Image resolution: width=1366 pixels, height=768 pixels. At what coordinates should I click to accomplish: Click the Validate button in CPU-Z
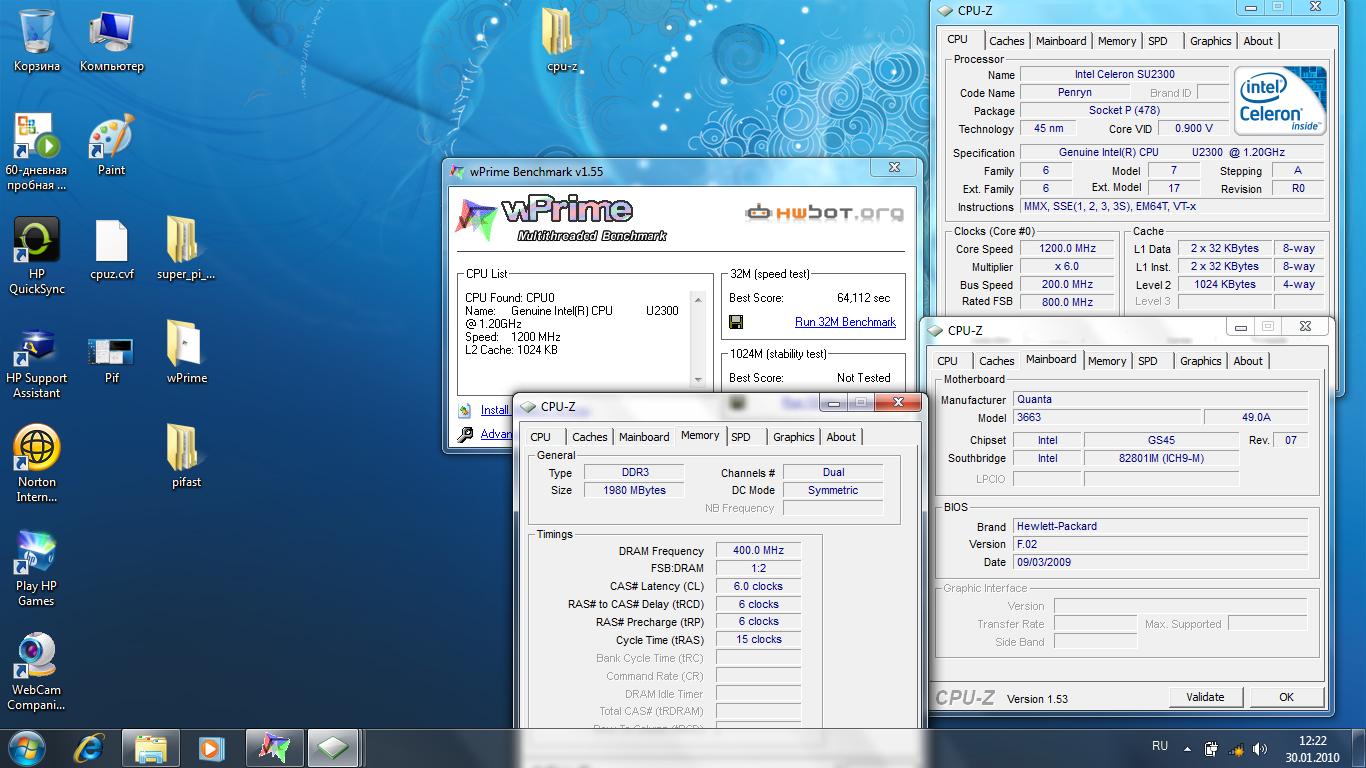click(1205, 697)
